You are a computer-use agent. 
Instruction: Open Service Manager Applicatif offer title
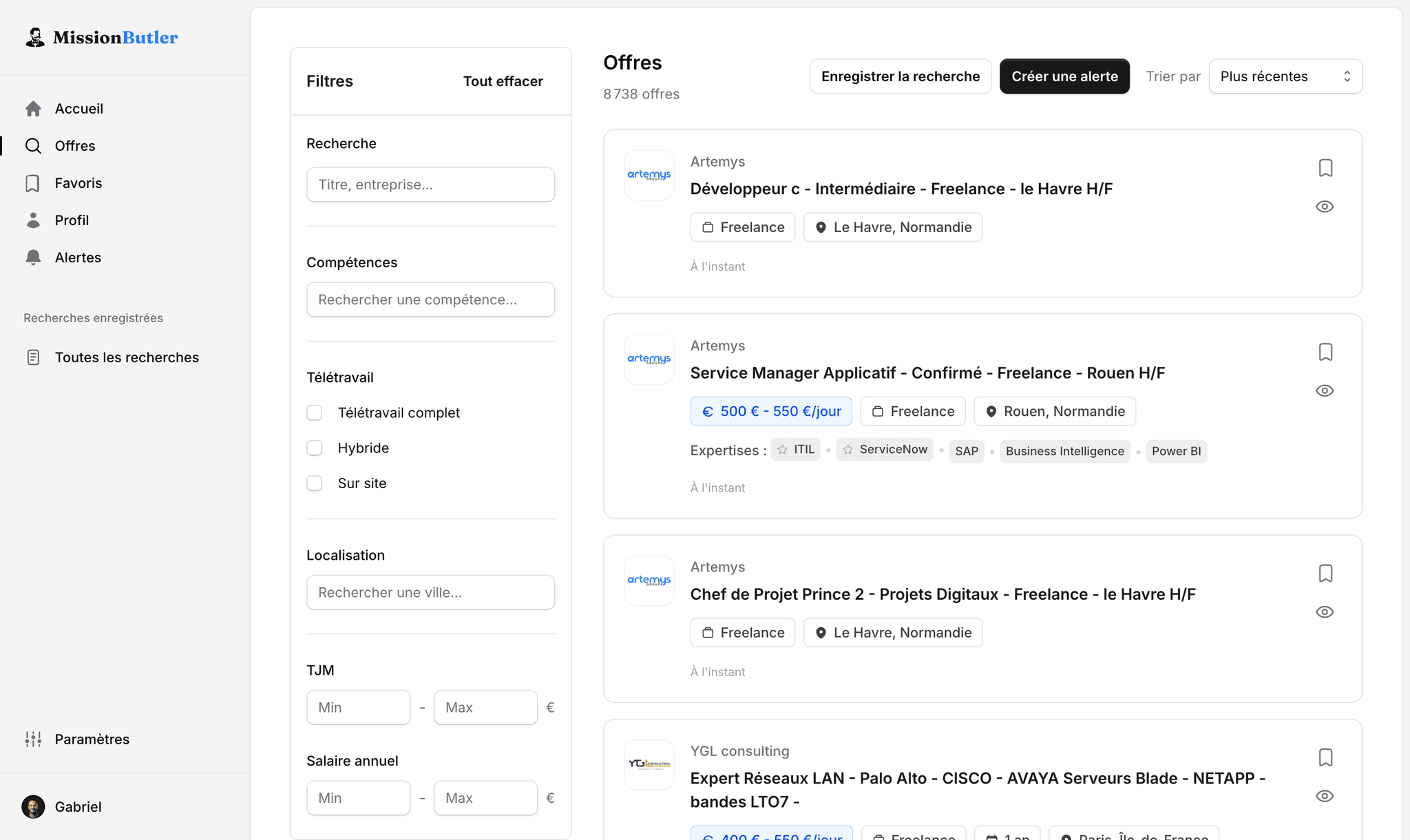[927, 372]
